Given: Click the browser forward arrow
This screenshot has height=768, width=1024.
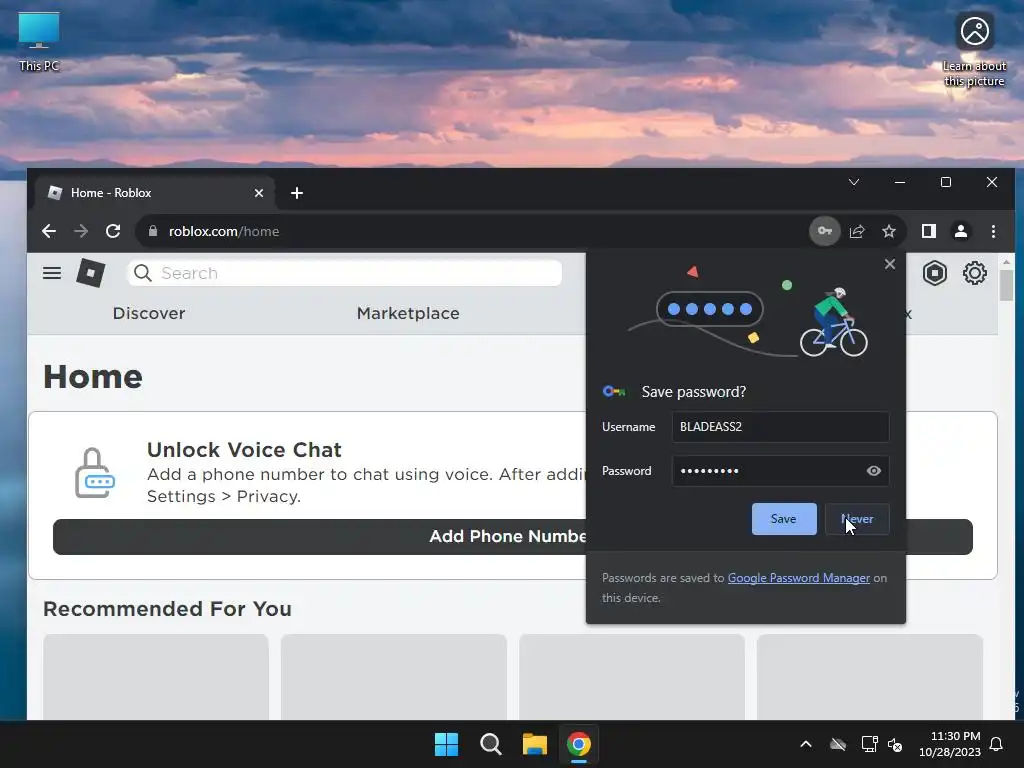Looking at the screenshot, I should [81, 231].
